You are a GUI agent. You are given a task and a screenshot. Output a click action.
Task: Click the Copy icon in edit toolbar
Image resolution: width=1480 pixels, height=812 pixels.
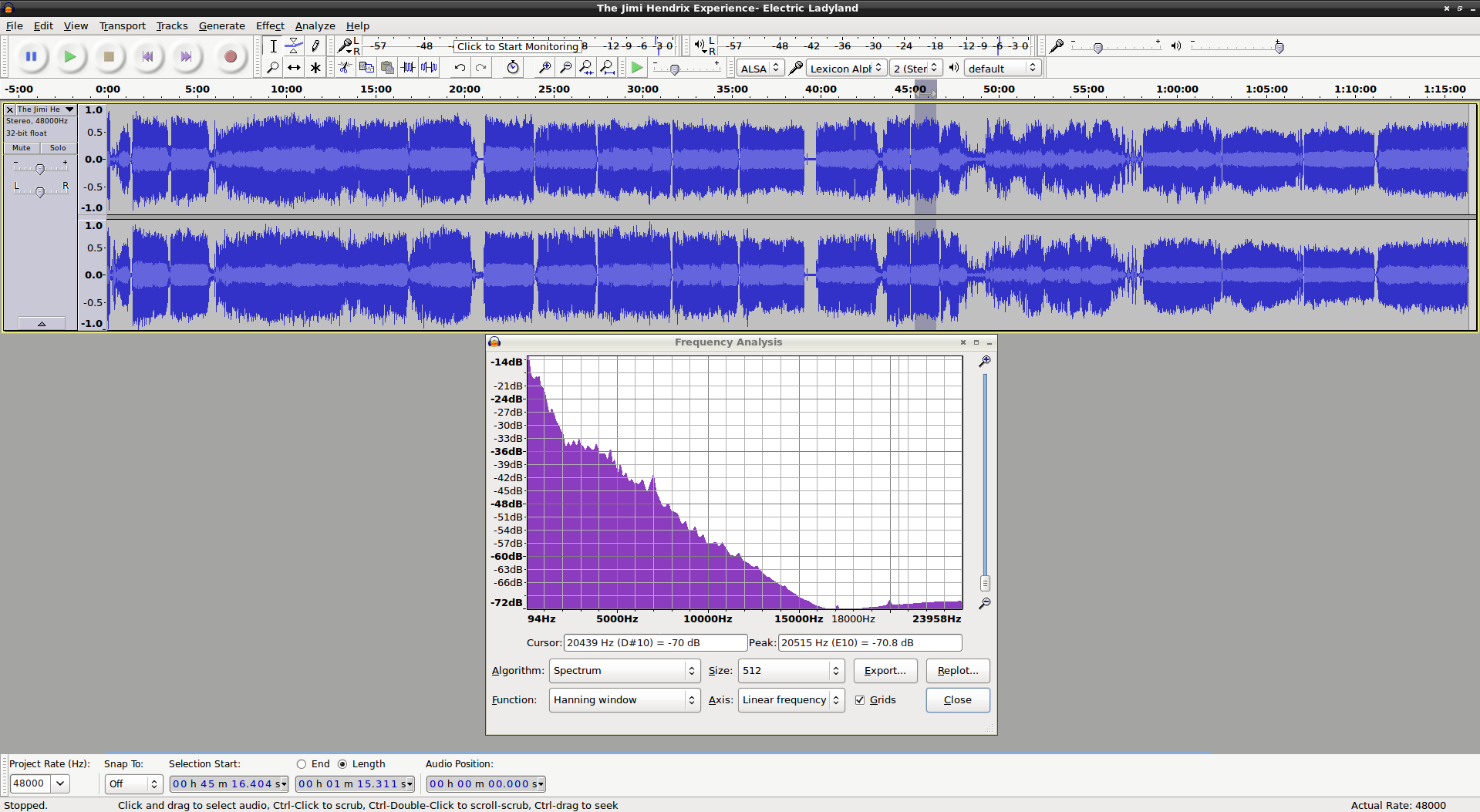[x=366, y=68]
